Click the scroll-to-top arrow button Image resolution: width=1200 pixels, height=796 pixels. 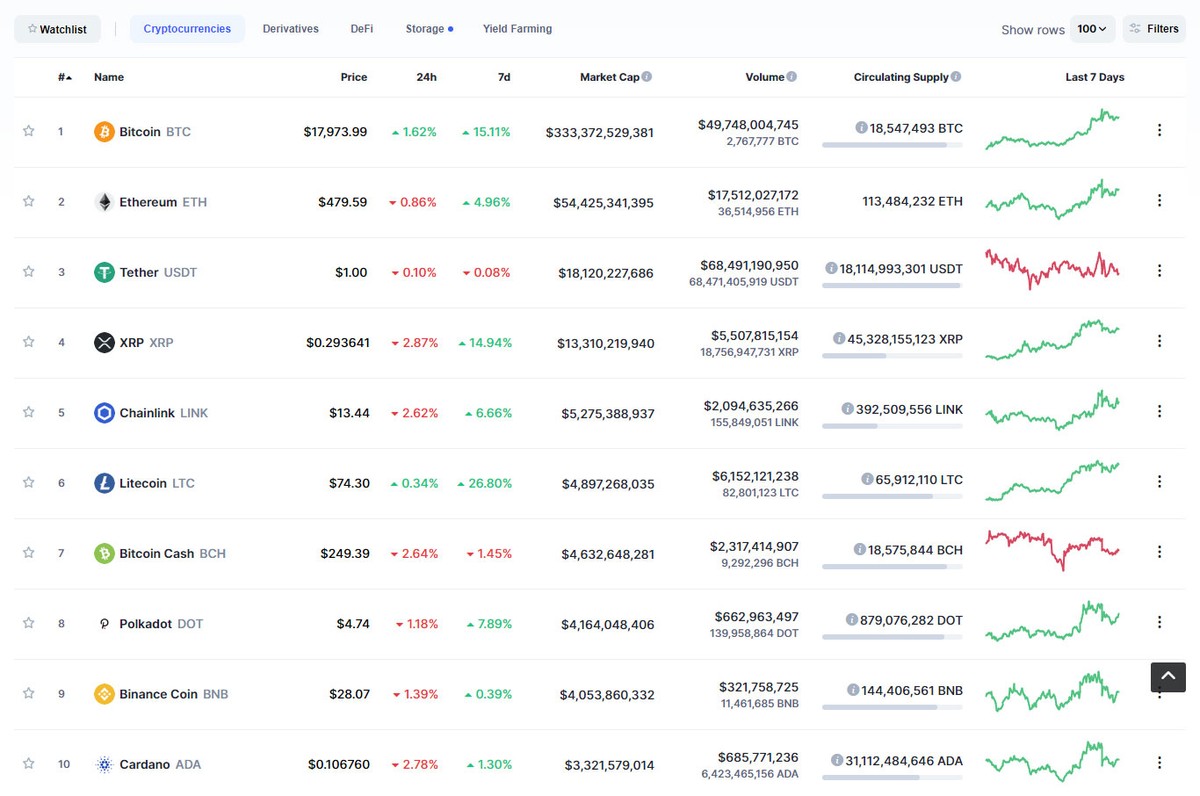1167,677
